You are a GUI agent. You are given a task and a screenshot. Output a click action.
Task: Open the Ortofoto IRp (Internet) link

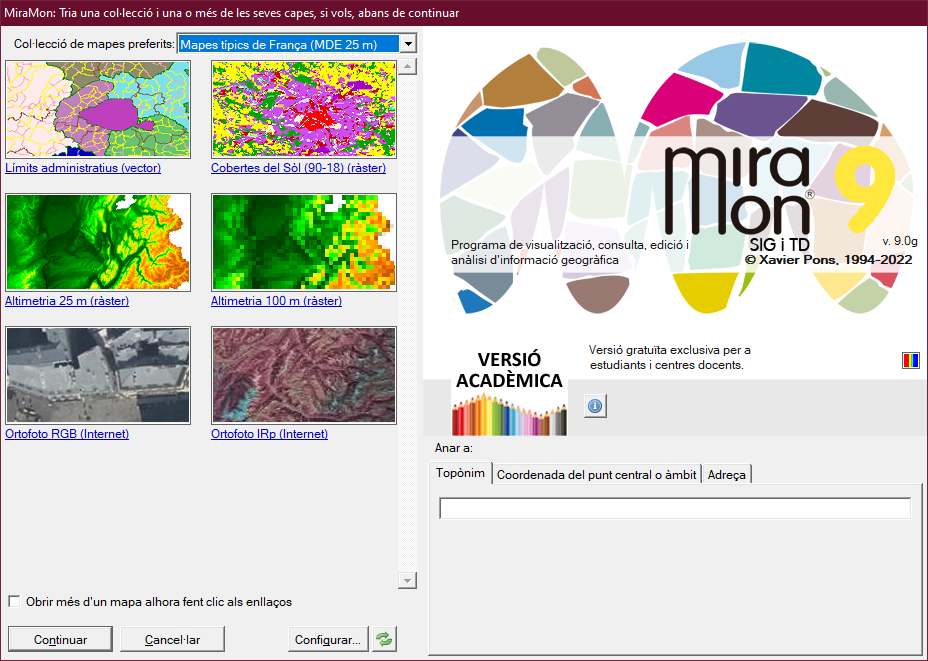[269, 434]
